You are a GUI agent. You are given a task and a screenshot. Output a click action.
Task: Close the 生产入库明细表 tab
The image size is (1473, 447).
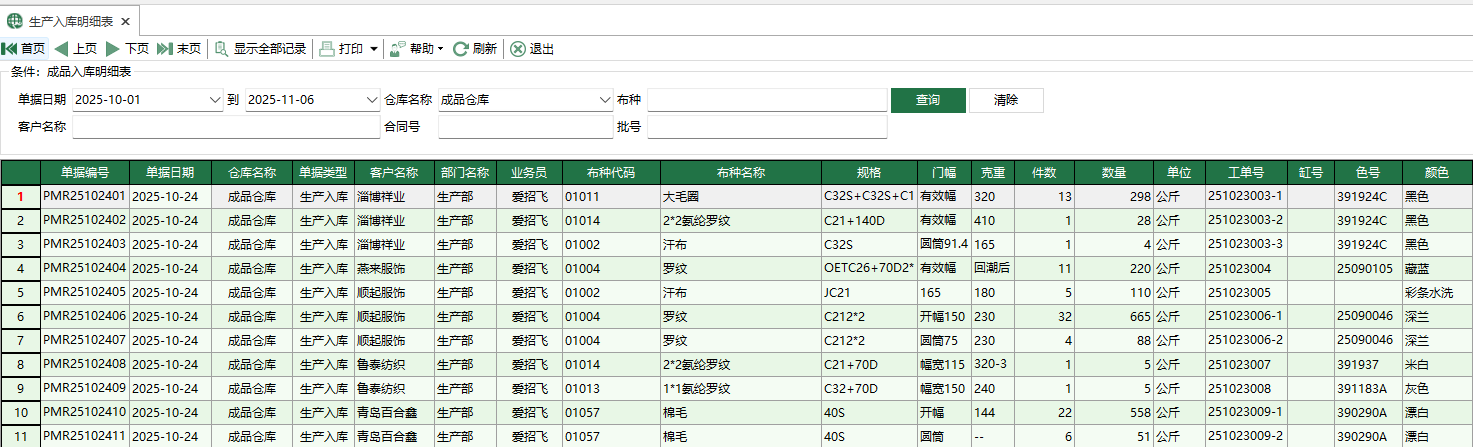click(124, 21)
